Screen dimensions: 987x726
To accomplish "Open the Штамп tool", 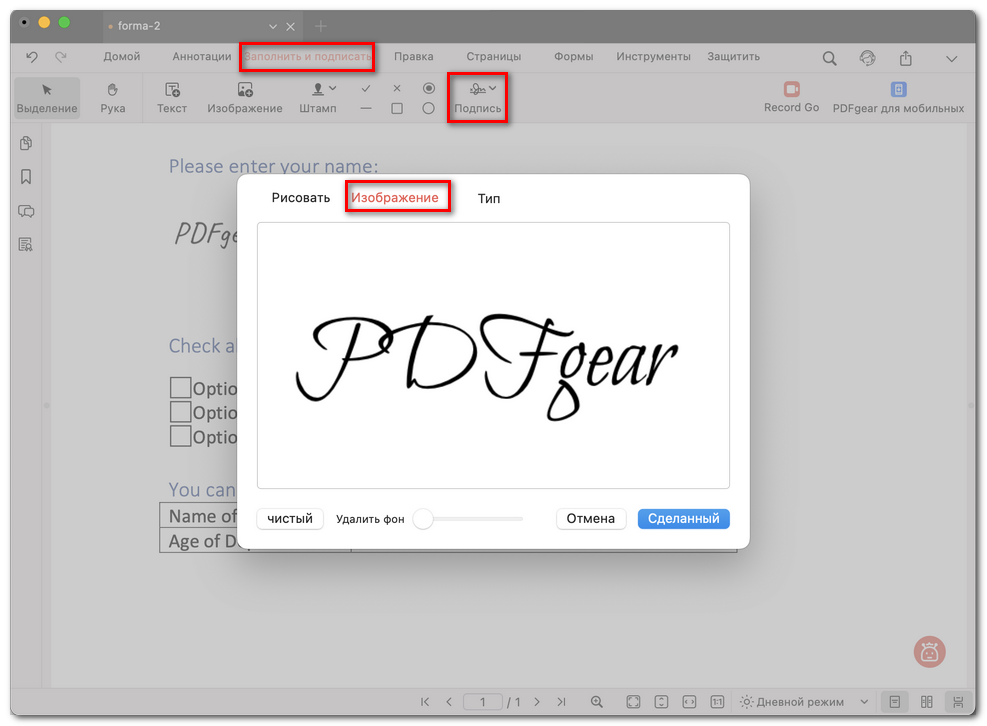I will pyautogui.click(x=317, y=98).
